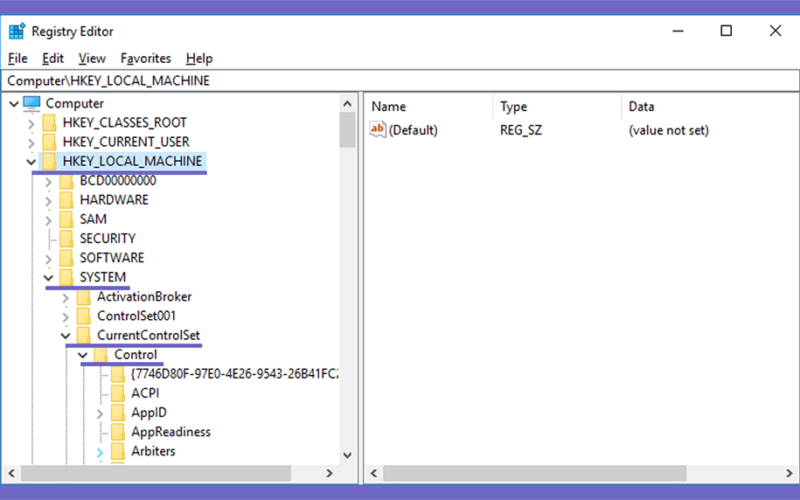The width and height of the screenshot is (800, 500).
Task: Click the values pane horizontal scrollbar thumb
Action: tap(535, 473)
